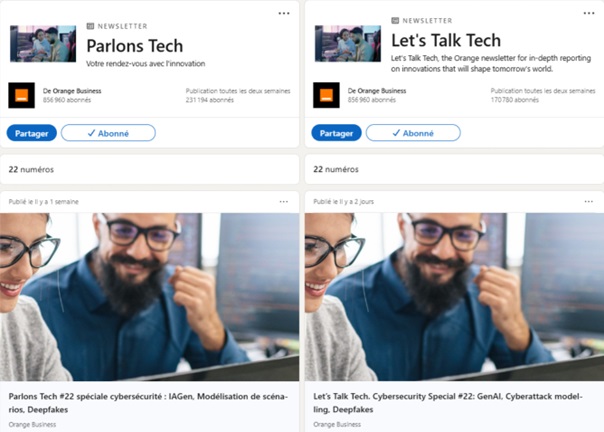Image resolution: width=604 pixels, height=432 pixels.
Task: Open three-dot menu on Parlons Tech #22 post
Action: 284,202
